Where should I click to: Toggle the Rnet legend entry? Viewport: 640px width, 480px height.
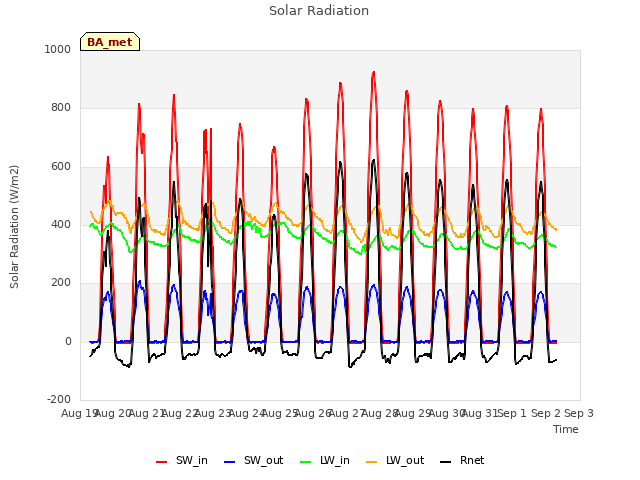click(462, 461)
